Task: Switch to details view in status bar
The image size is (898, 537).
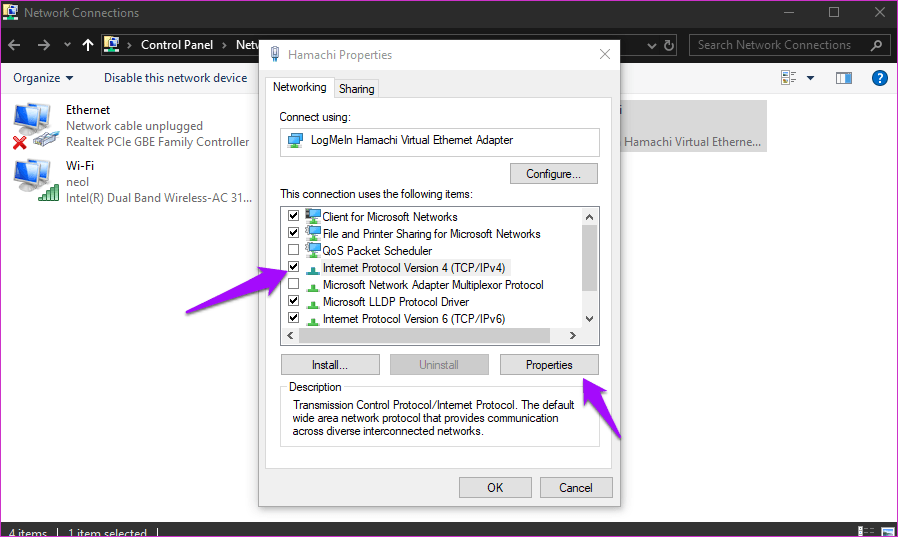Action: pyautogui.click(x=865, y=531)
